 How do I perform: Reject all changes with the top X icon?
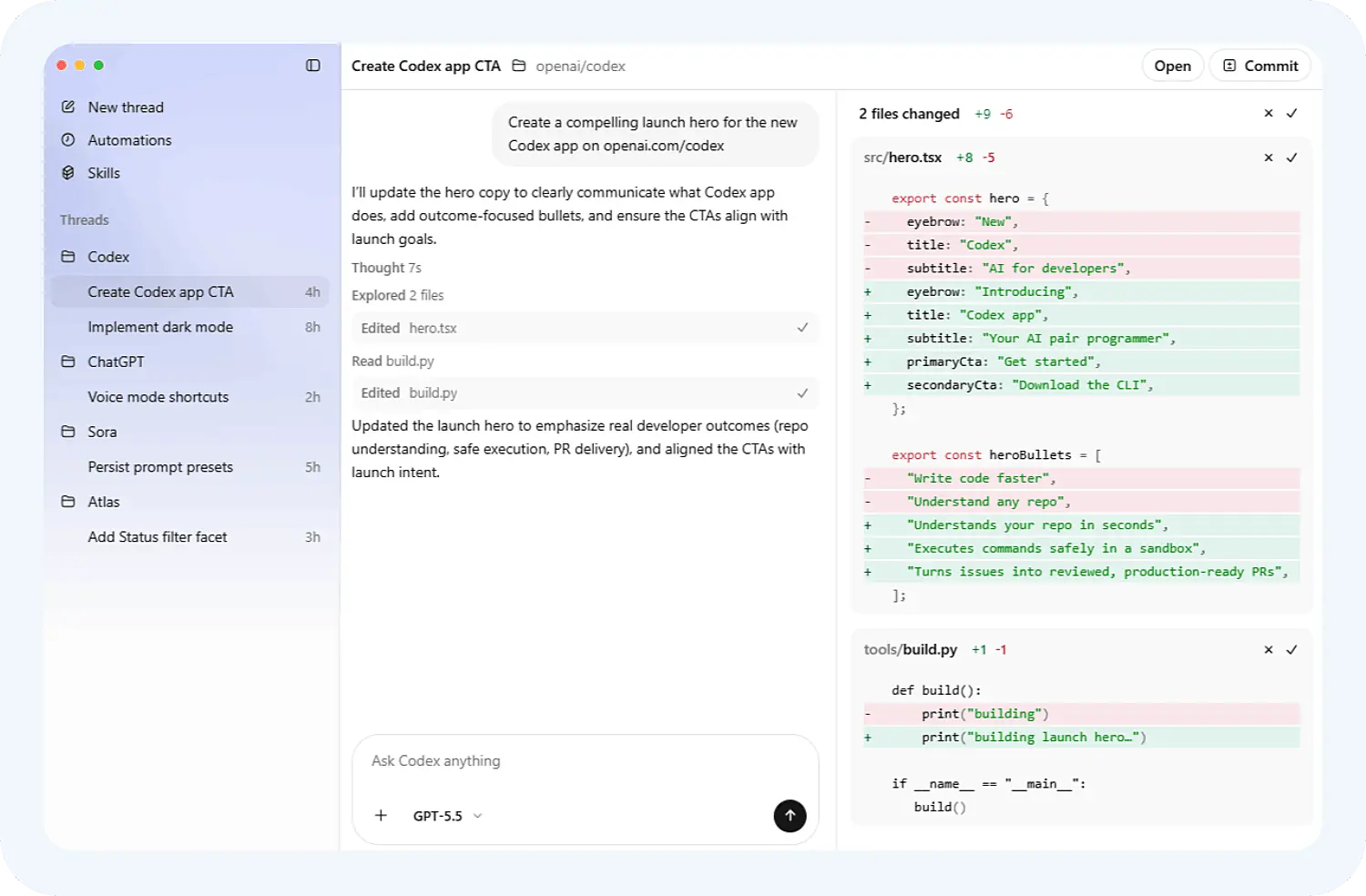[1269, 113]
